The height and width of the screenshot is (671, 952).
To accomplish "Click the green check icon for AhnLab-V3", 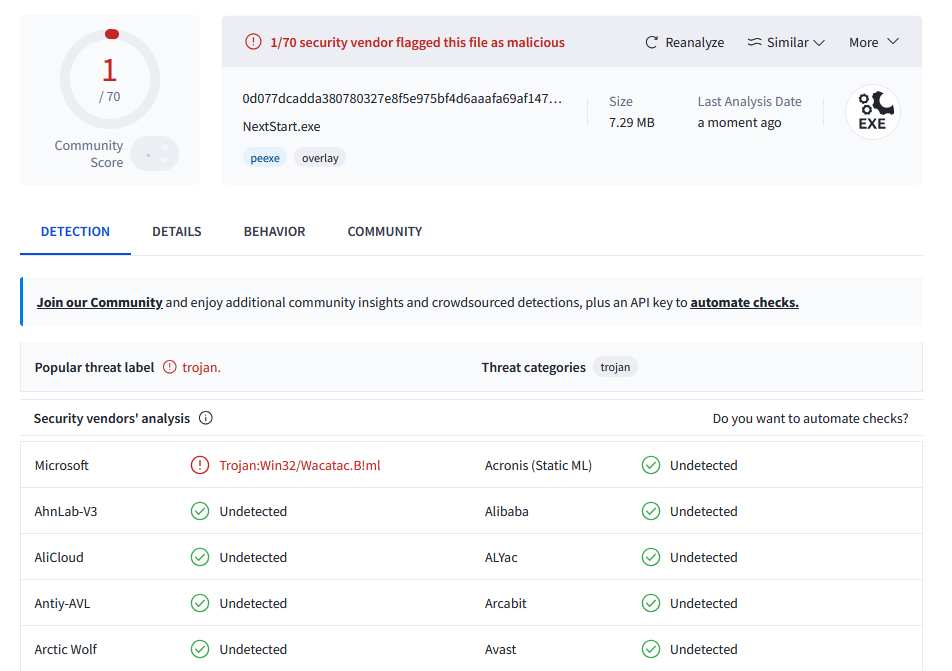I will [200, 511].
